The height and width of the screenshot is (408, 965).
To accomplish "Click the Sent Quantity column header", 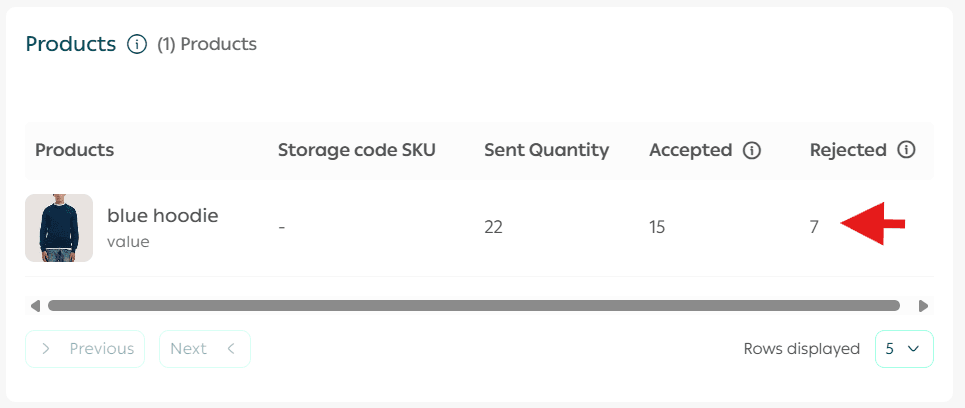I will [546, 150].
